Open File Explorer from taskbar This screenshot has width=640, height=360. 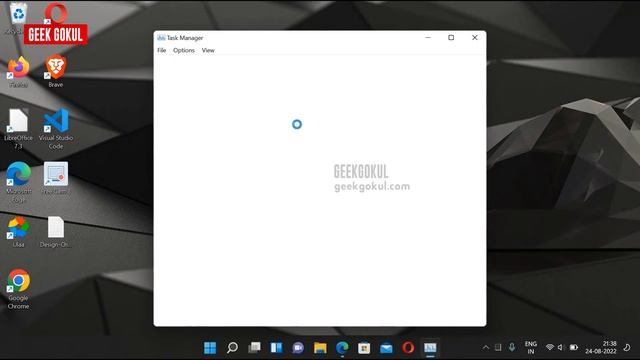click(320, 348)
